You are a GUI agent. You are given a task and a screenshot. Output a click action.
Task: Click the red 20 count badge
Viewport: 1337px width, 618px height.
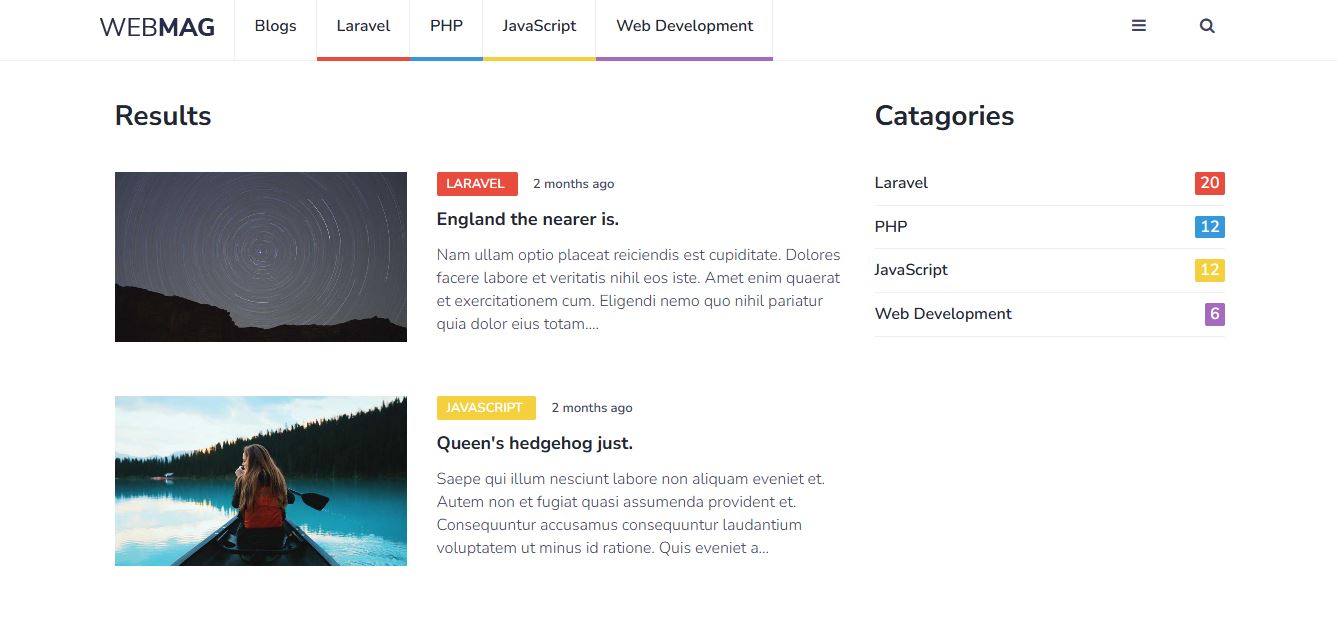tap(1210, 183)
